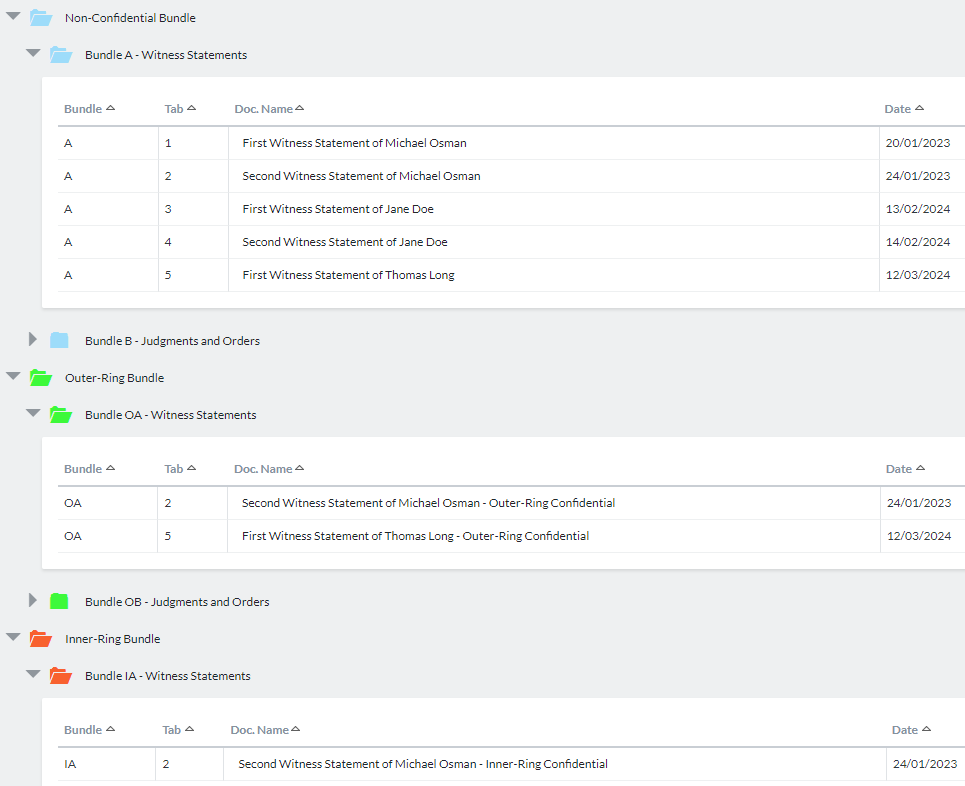Click the orange Bundle IA folder icon
The image size is (965, 786).
click(x=61, y=676)
